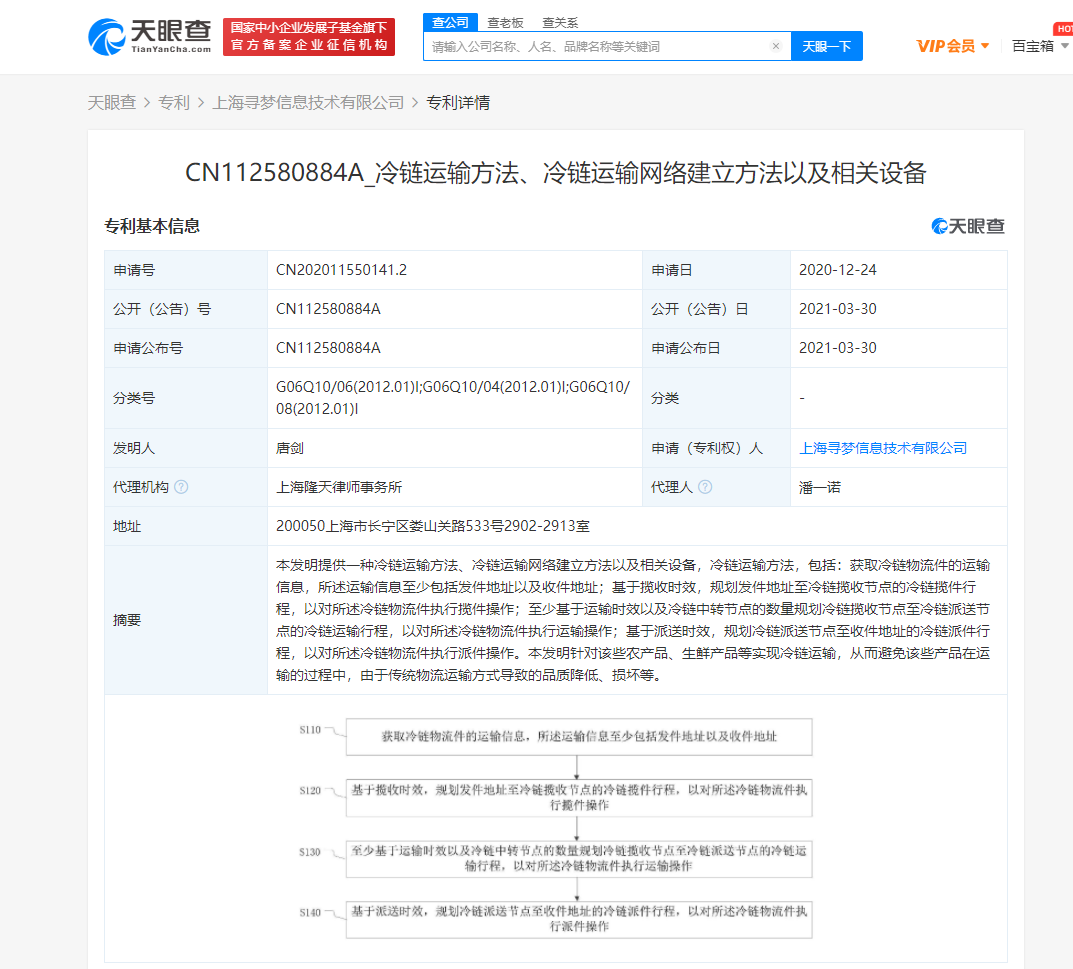Screen dimensions: 1073x969
Task: Clear the search box using the × icon
Action: pos(777,46)
